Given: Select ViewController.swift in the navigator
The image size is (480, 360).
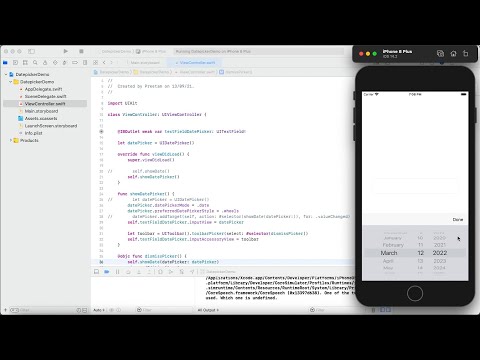Looking at the screenshot, I should pyautogui.click(x=45, y=104).
